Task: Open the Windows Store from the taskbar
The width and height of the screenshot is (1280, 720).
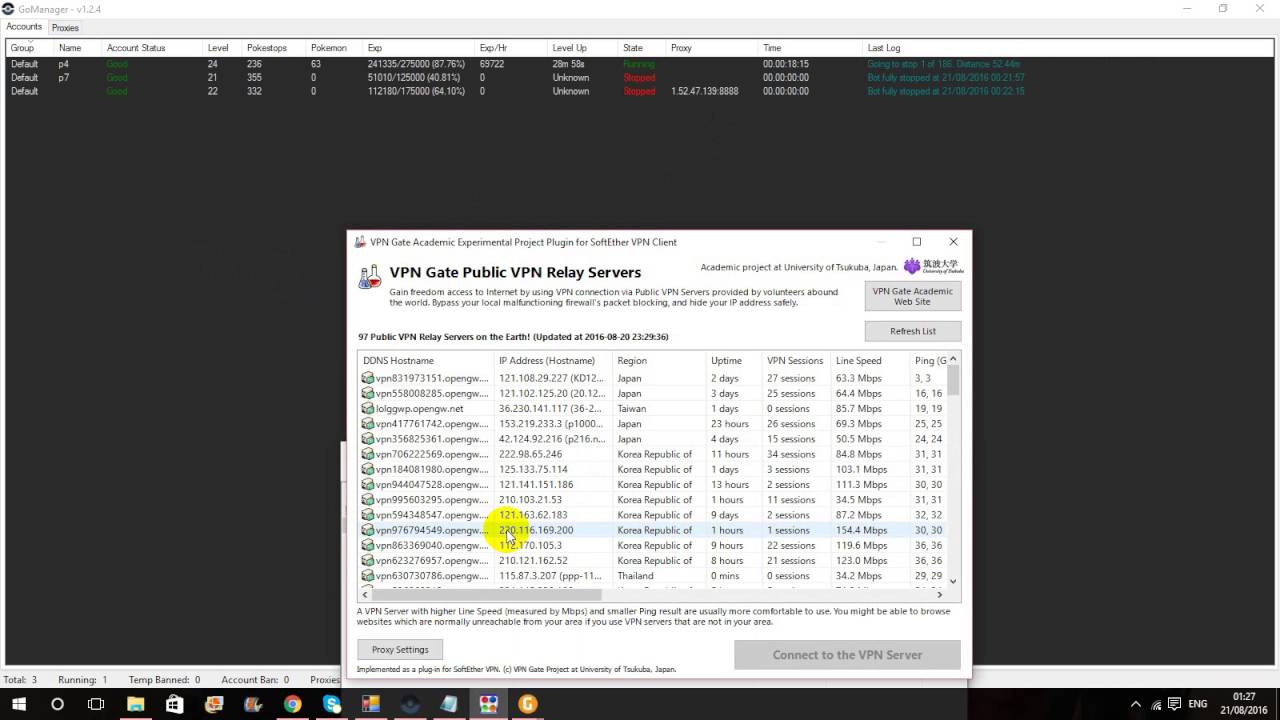Action: [x=174, y=704]
